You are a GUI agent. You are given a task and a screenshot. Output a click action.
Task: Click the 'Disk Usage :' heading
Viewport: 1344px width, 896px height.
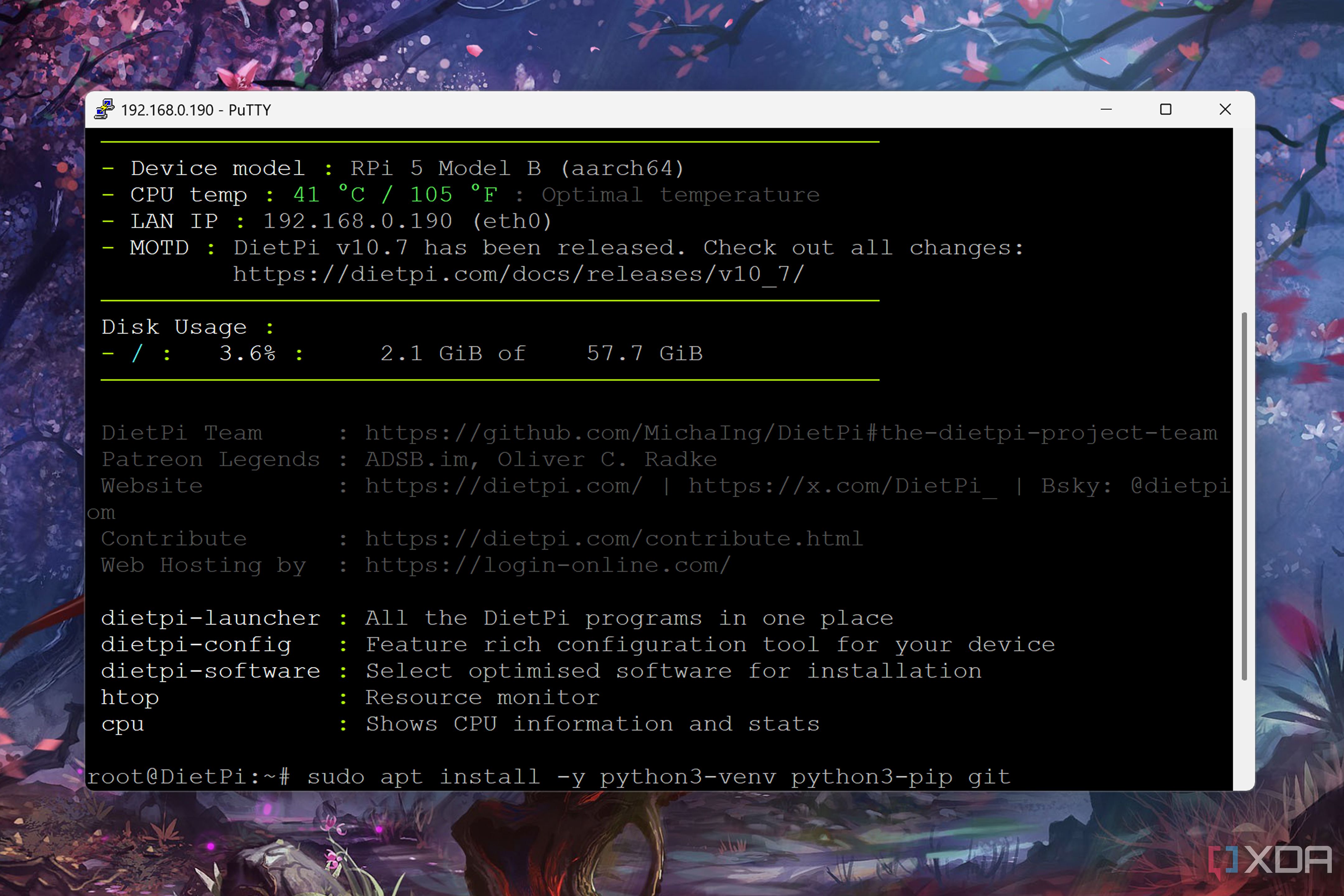187,327
